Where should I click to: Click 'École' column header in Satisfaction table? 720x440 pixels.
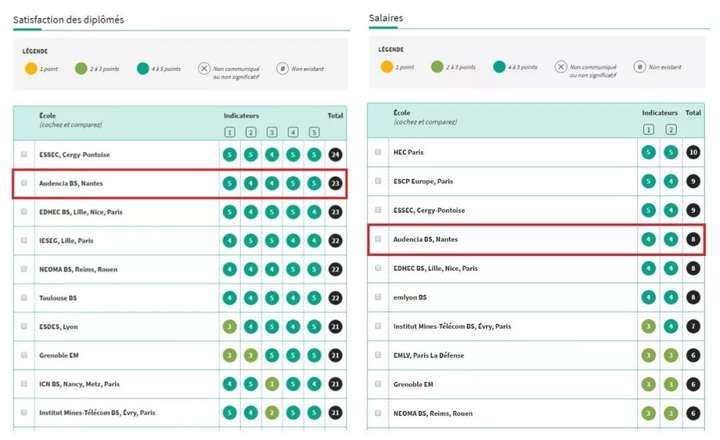pyautogui.click(x=47, y=116)
